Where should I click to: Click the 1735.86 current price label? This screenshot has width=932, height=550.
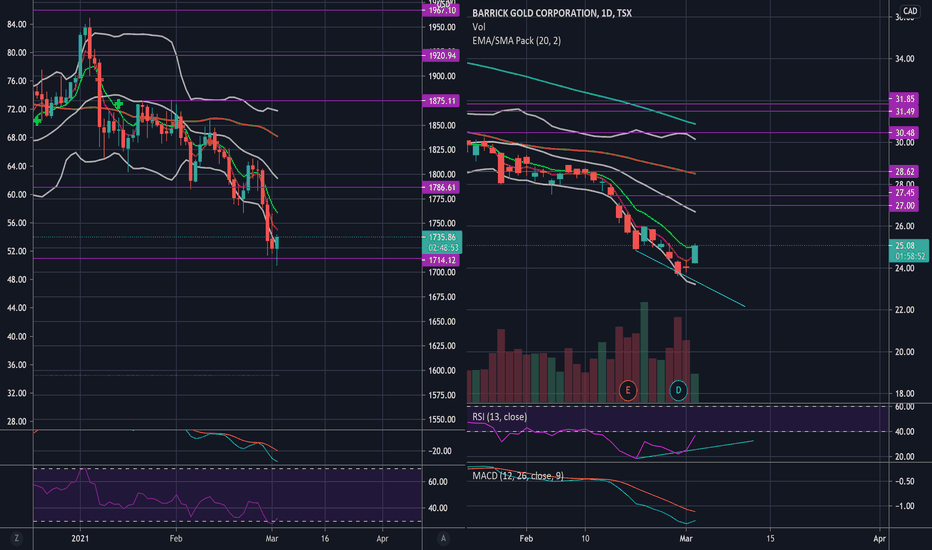442,237
